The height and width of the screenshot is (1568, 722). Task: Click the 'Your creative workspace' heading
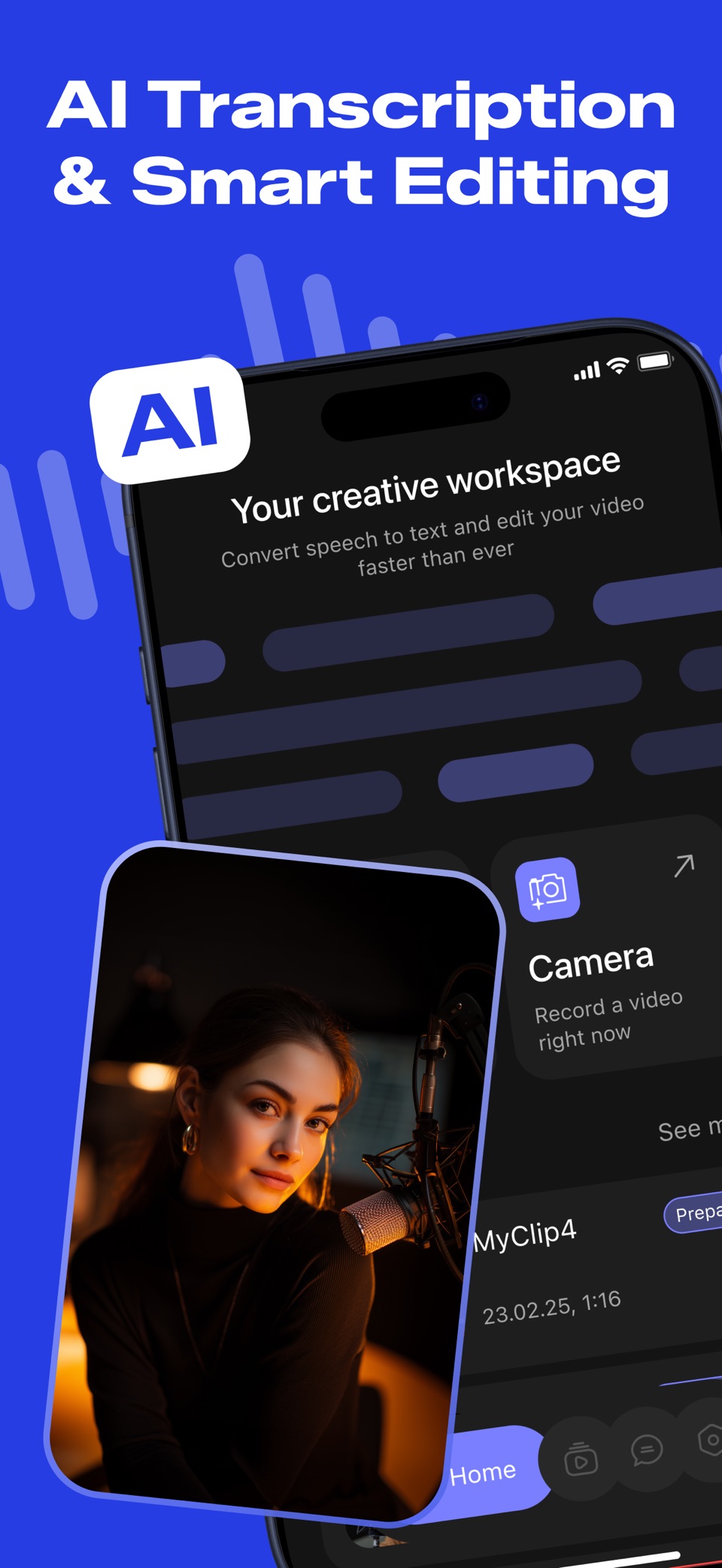426,486
